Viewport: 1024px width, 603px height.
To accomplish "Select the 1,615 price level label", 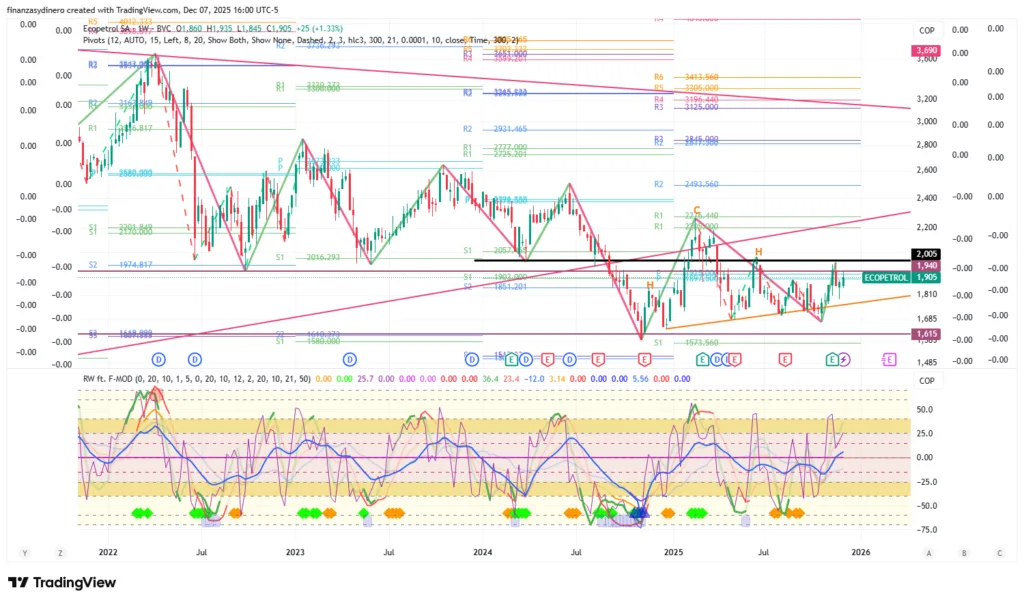I will point(925,334).
